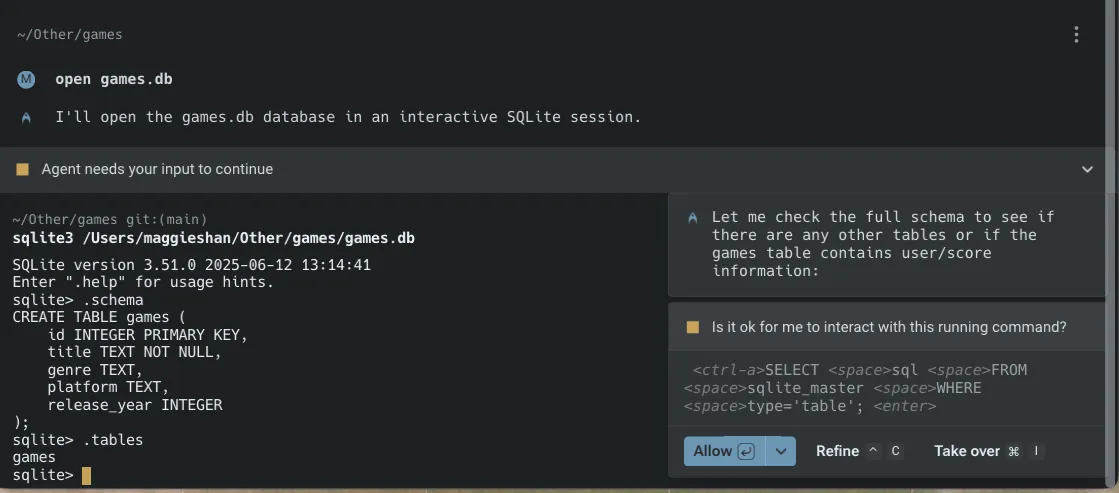The width and height of the screenshot is (1119, 493).
Task: Click the caret key icon beside Refine
Action: click(x=873, y=451)
